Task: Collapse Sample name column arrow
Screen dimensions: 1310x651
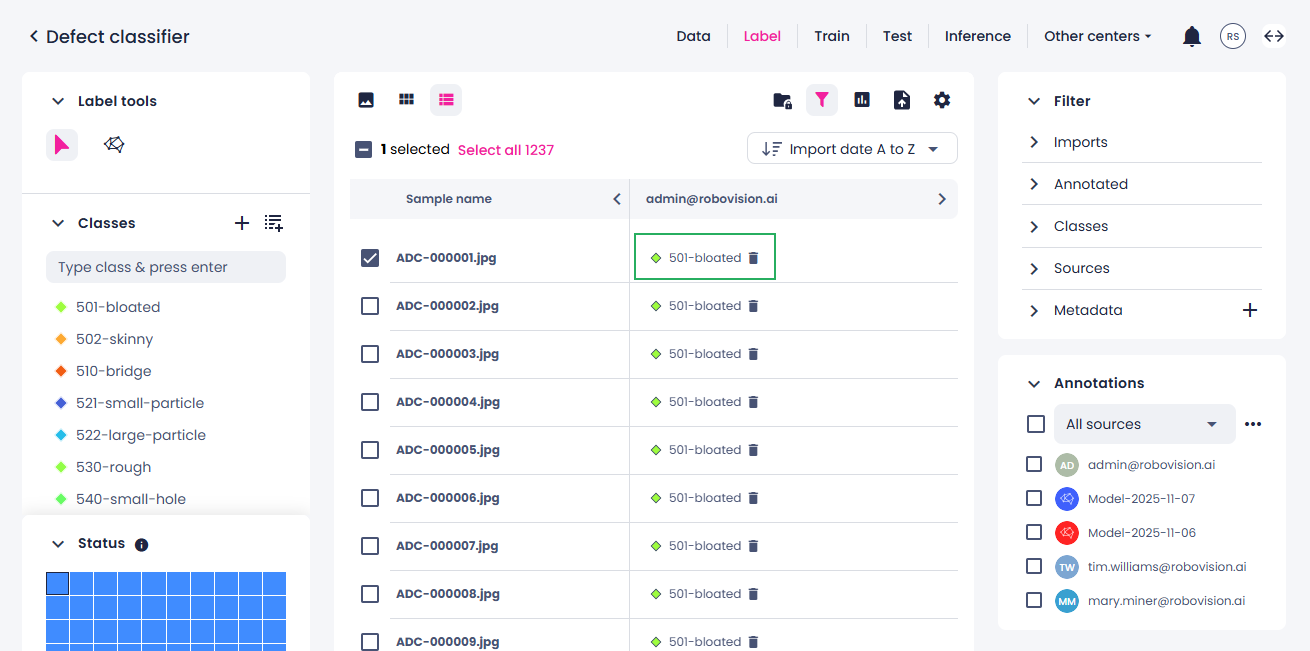Action: click(x=617, y=199)
